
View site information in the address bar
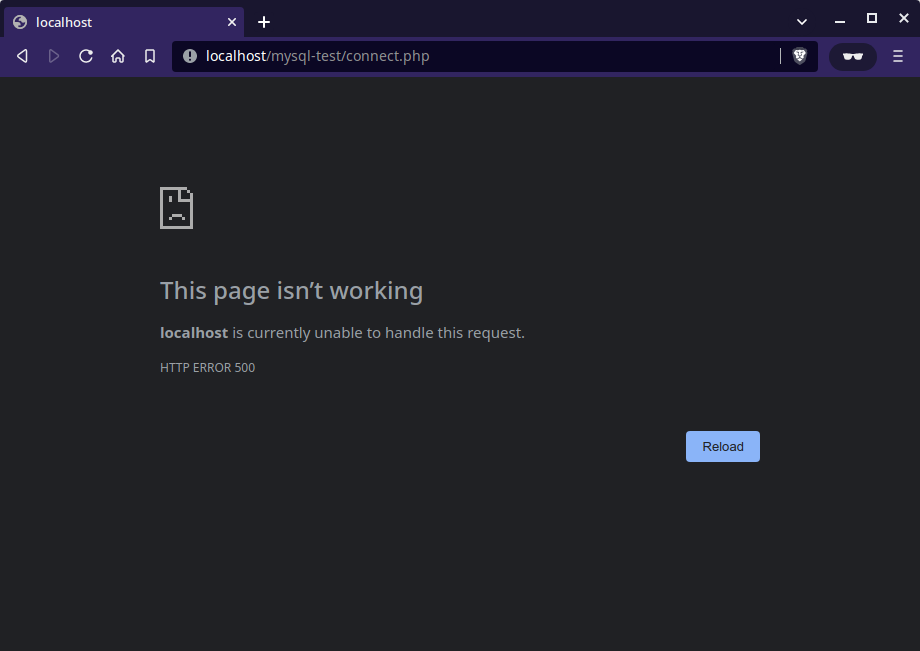point(190,56)
